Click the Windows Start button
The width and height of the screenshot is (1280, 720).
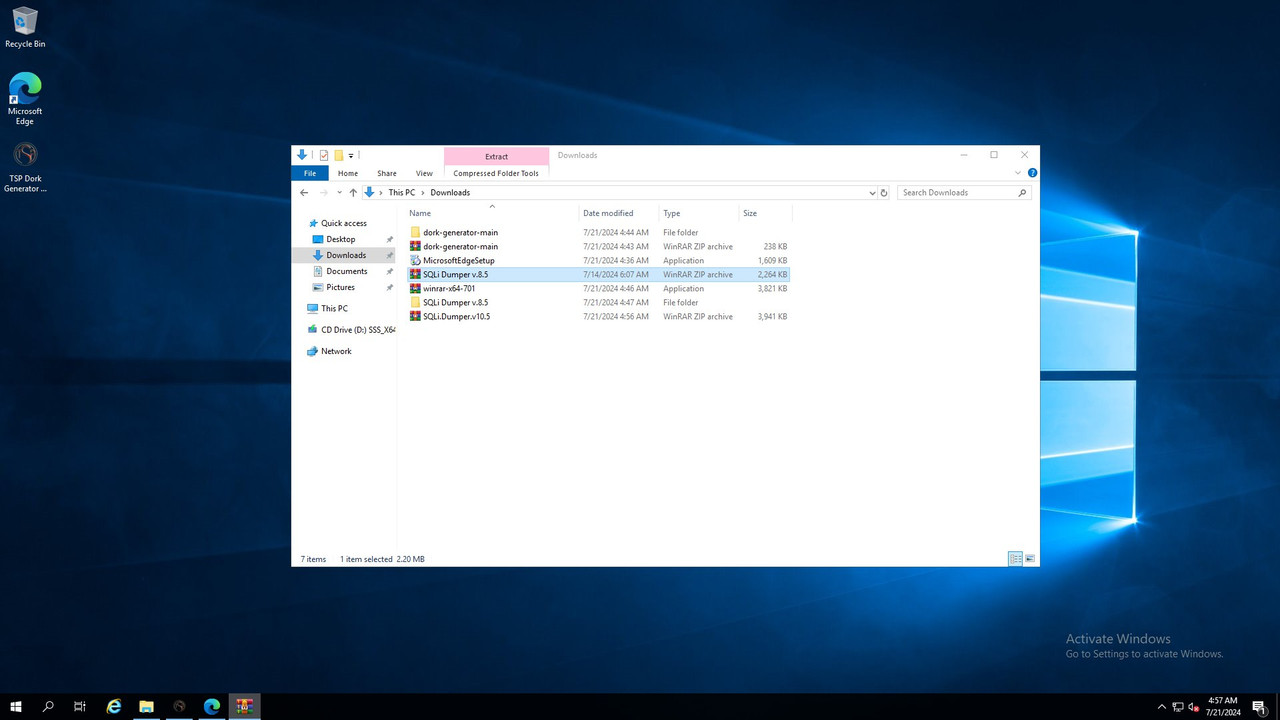click(x=16, y=706)
